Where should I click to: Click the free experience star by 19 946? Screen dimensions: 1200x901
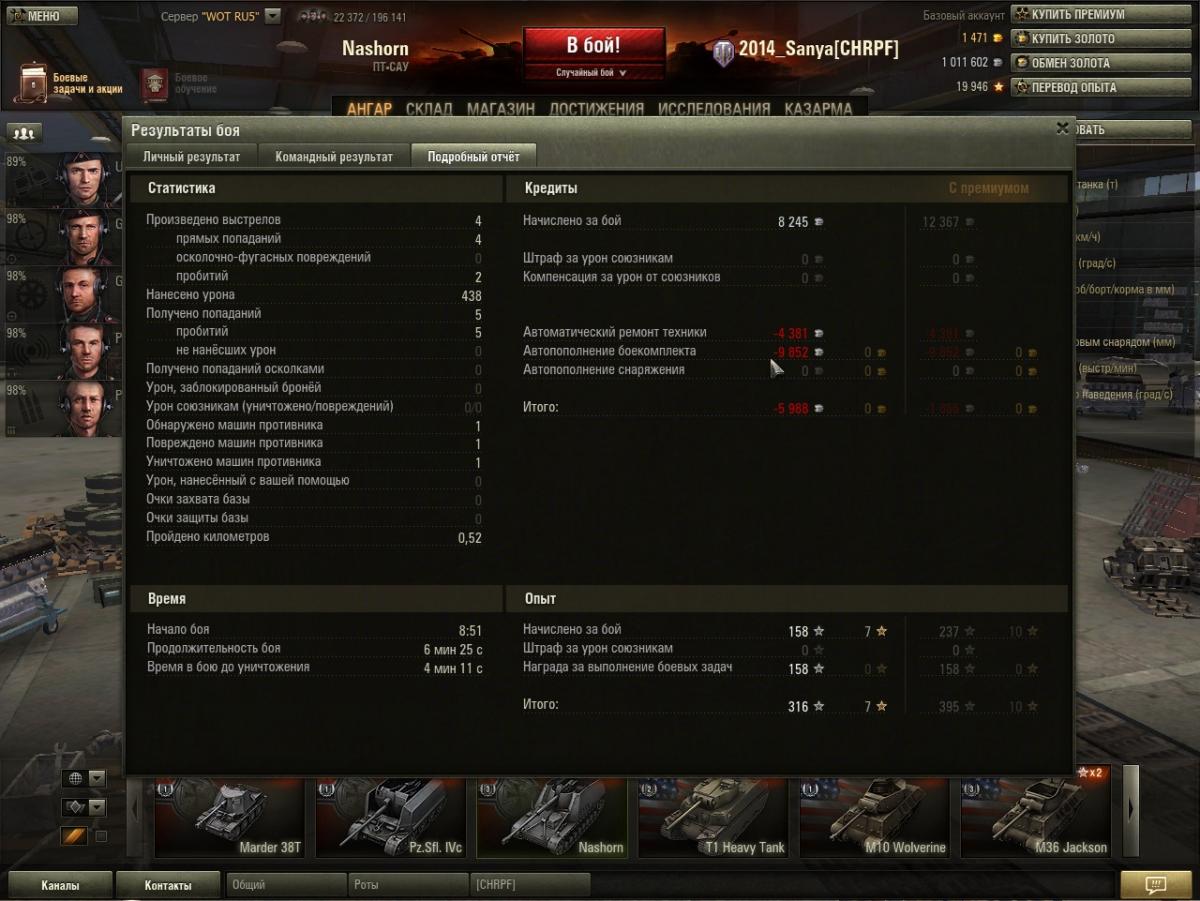click(997, 87)
